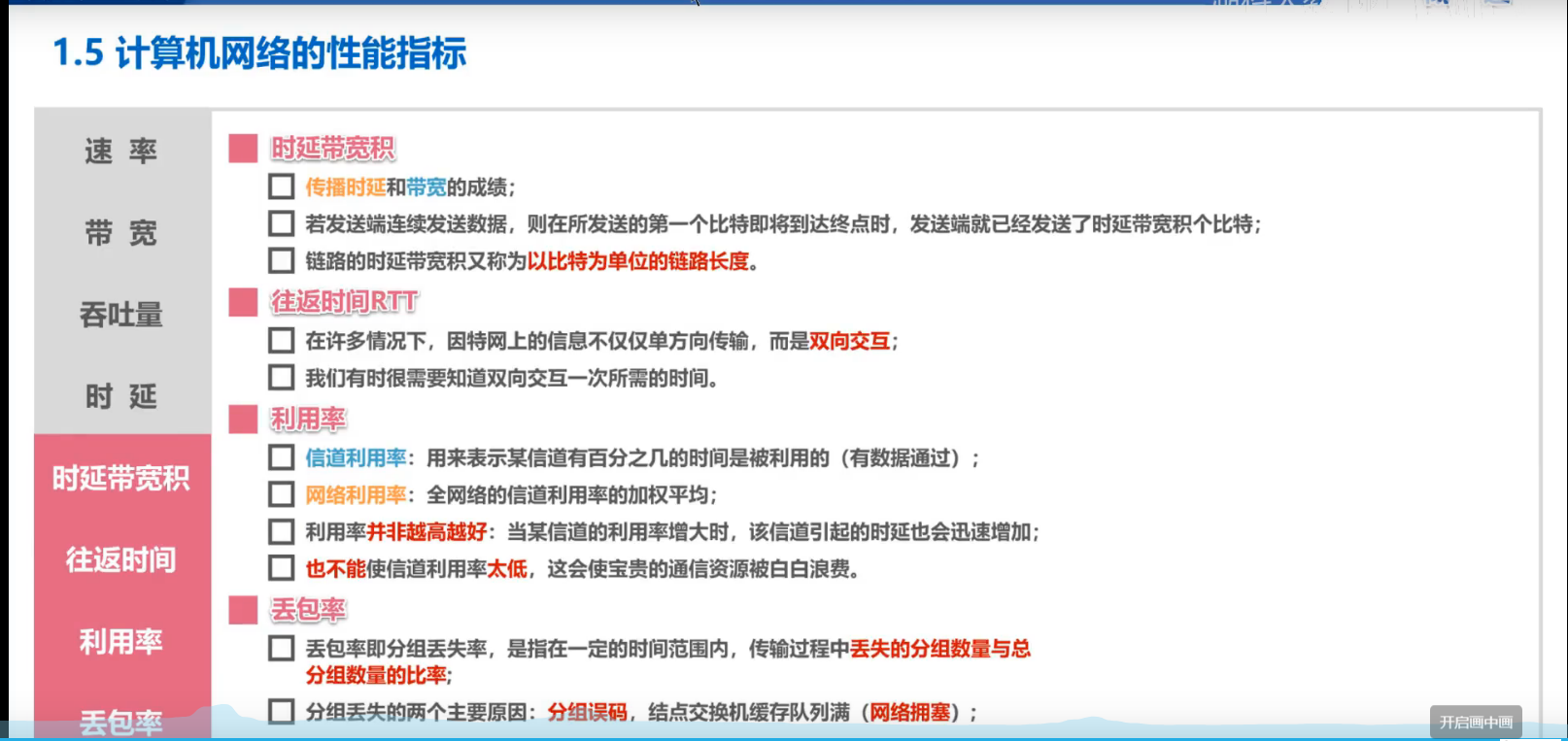The height and width of the screenshot is (741, 1568).
Task: Click the text 我们有时很需要知道双向交互一次所需的时间
Action: 507,378
